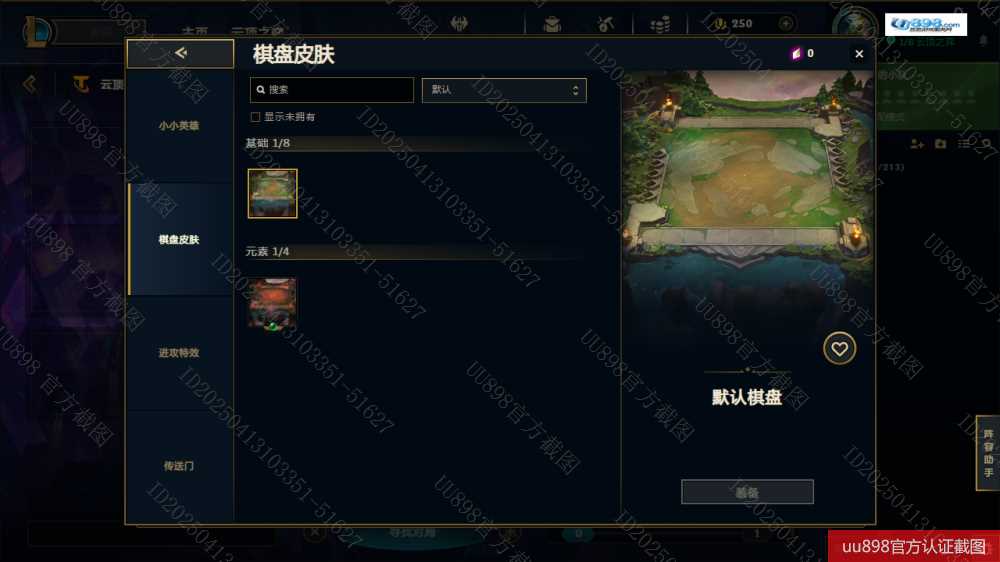Open the Collection icon in top navigation
This screenshot has width=1000, height=562.
(552, 24)
